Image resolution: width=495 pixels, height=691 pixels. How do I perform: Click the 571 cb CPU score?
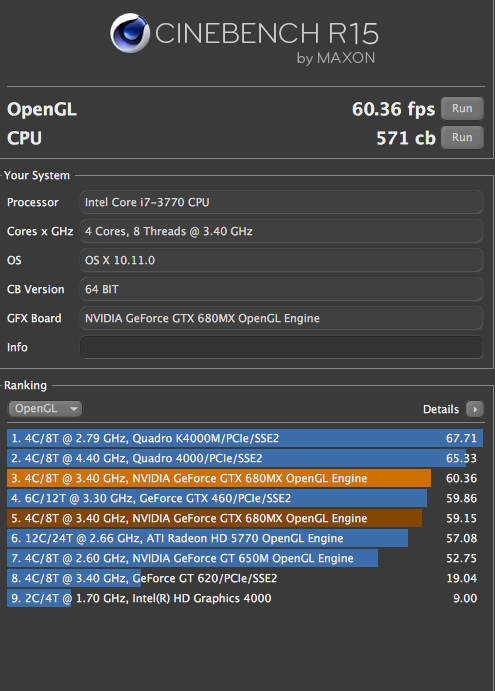click(406, 138)
